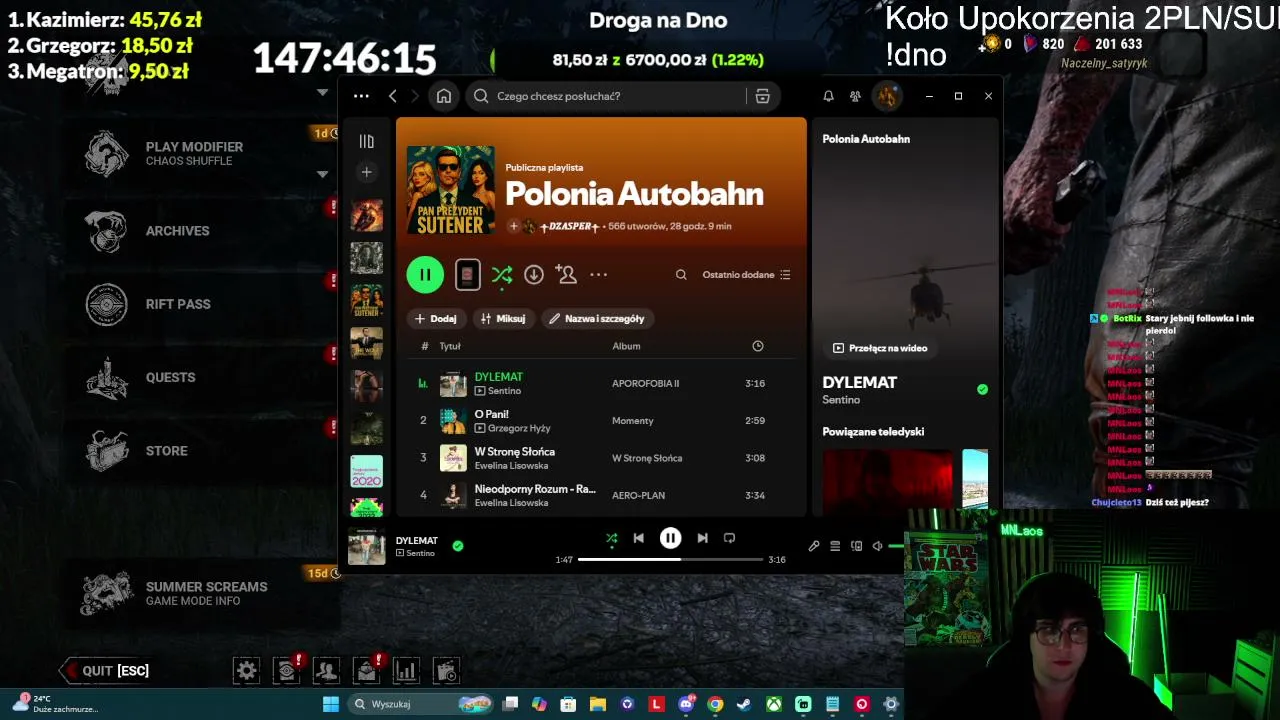This screenshot has width=1280, height=720.
Task: Open the APOROFOBIA II album link
Action: click(x=645, y=383)
